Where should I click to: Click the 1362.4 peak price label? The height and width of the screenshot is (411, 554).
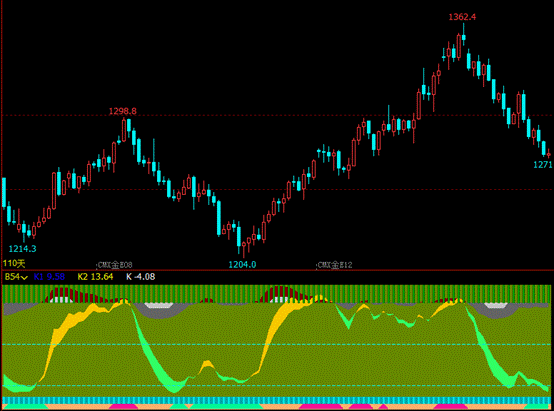462,17
